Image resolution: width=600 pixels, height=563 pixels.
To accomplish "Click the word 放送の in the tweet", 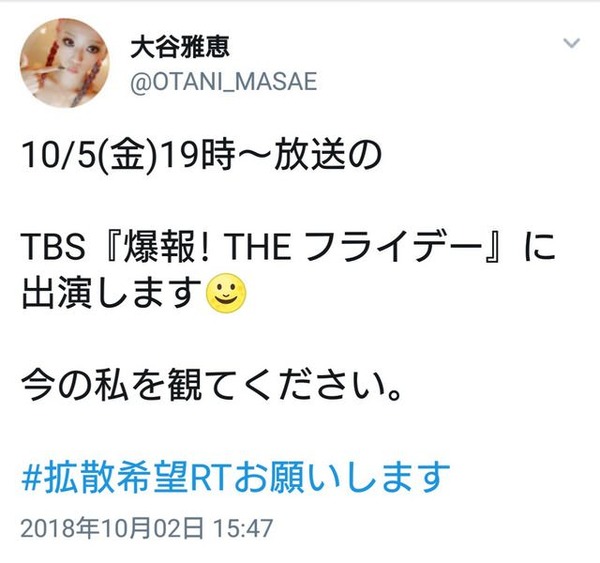I will [327, 156].
